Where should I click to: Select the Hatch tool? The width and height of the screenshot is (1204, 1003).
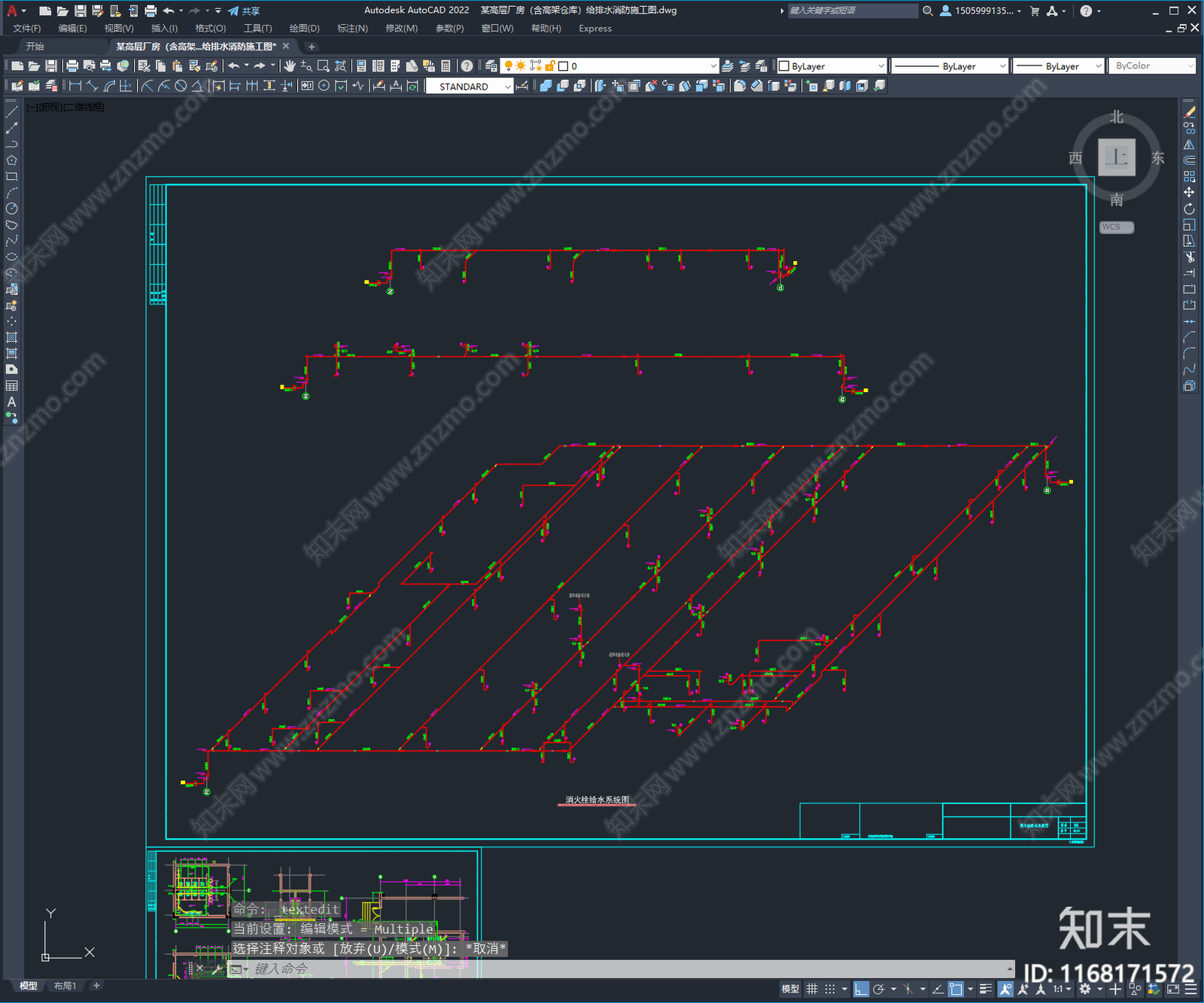coord(11,337)
